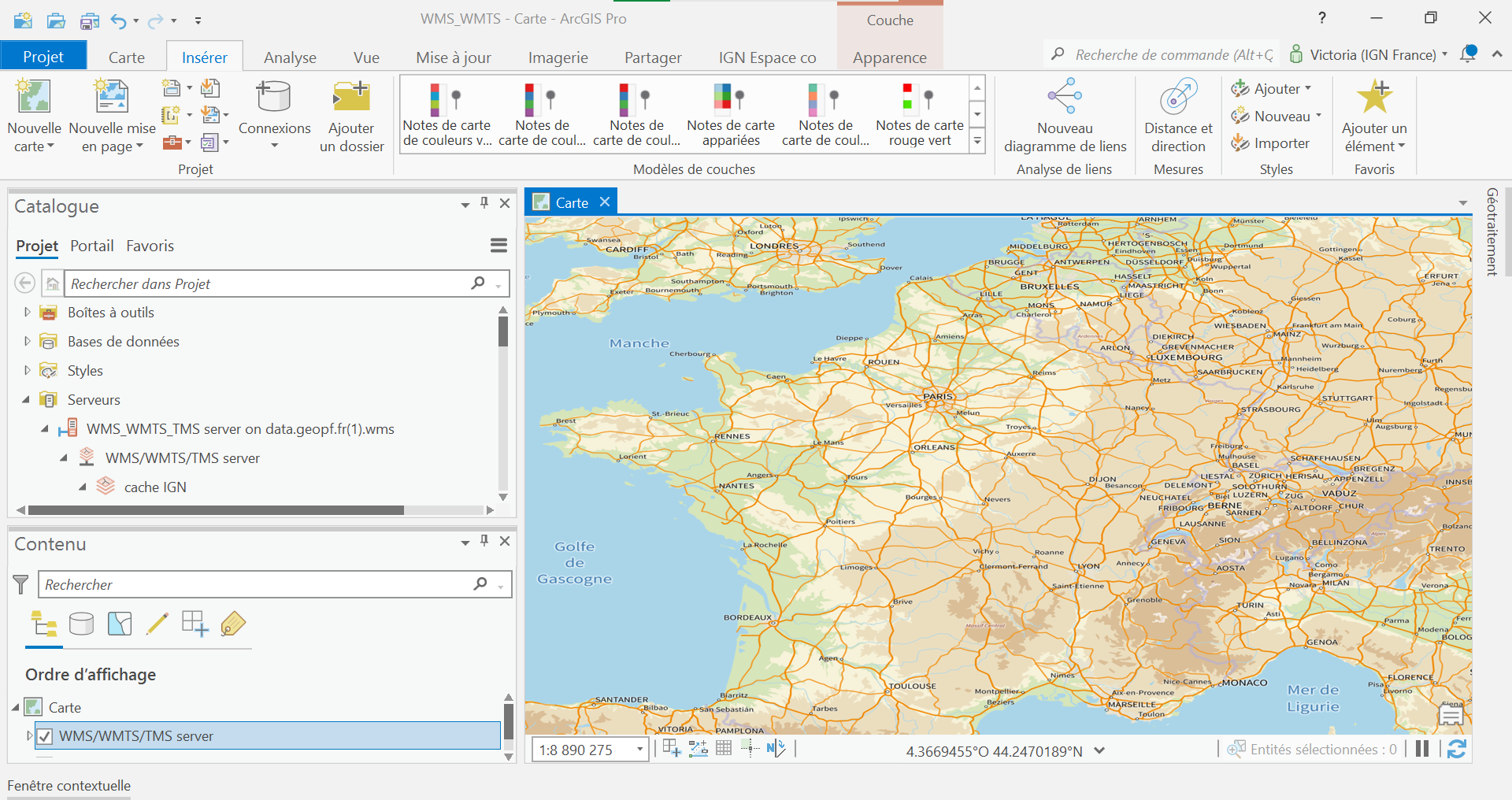Expand WMS/WMTS/TMS server layer in Contenu
The image size is (1512, 800).
(x=29, y=735)
